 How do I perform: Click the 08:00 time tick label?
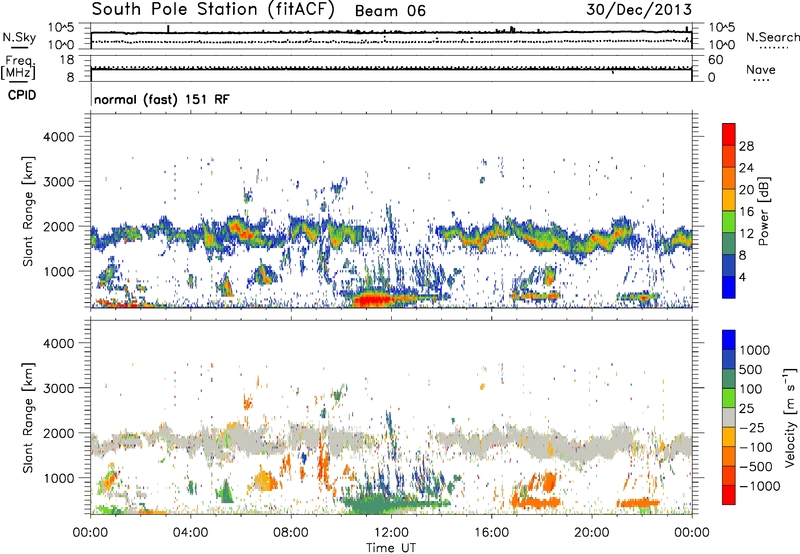tap(291, 533)
